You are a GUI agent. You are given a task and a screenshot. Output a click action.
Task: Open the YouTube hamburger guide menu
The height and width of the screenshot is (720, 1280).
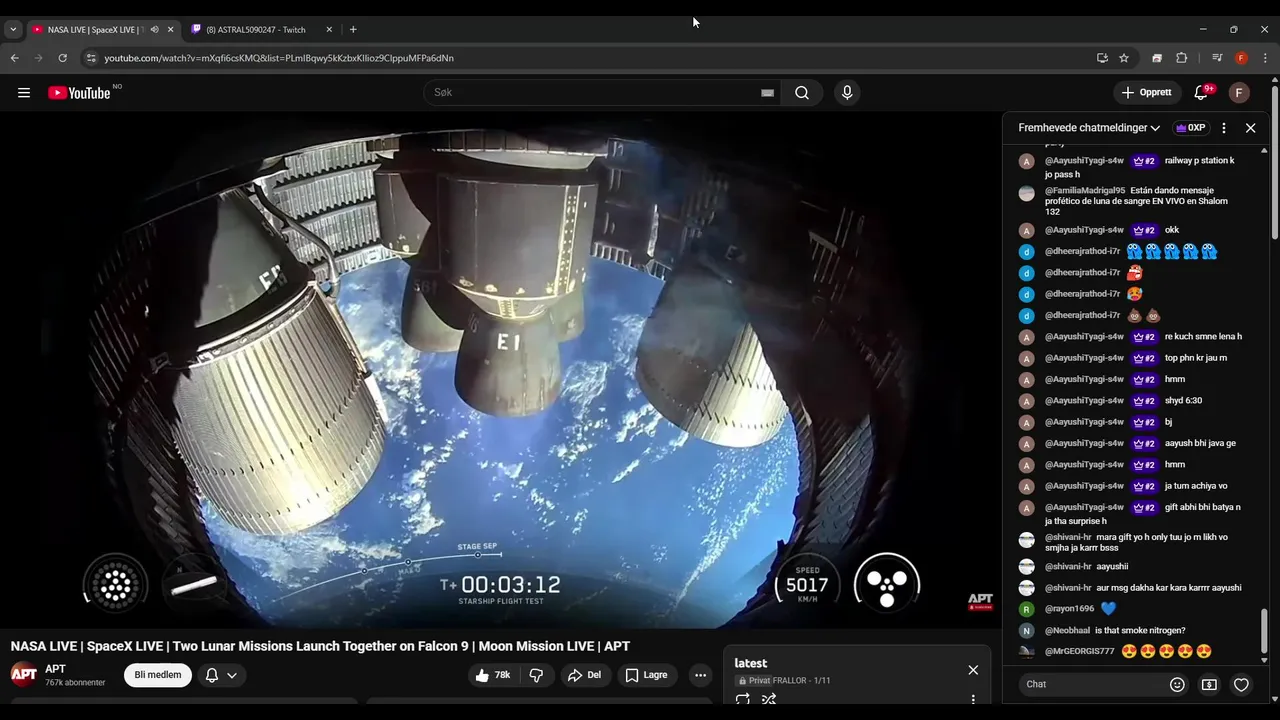pyautogui.click(x=24, y=93)
